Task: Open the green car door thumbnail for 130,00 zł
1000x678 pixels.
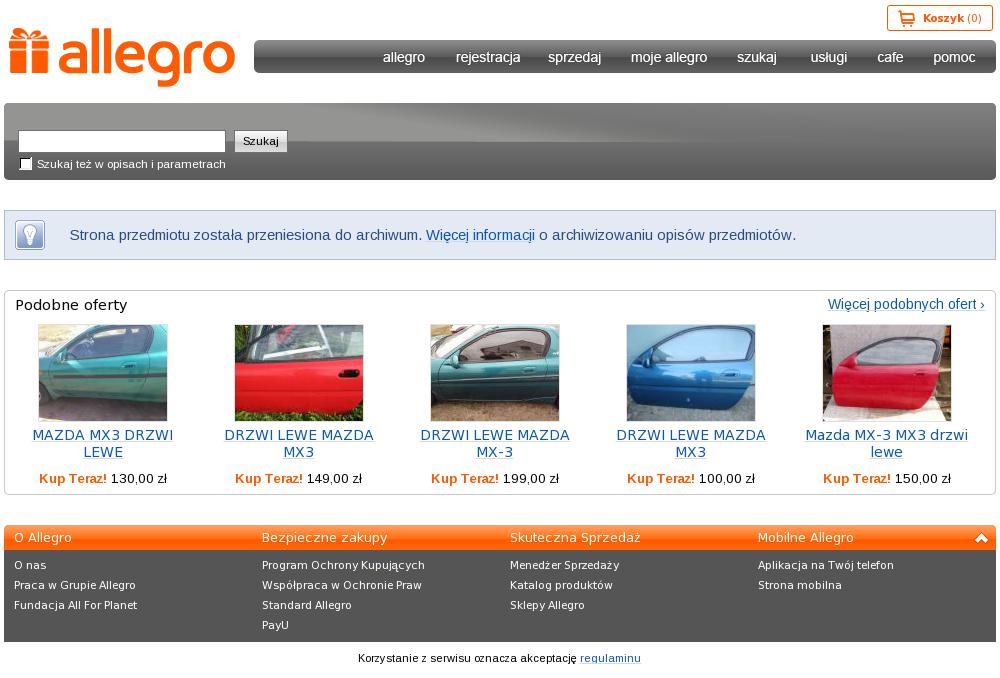Action: [103, 372]
